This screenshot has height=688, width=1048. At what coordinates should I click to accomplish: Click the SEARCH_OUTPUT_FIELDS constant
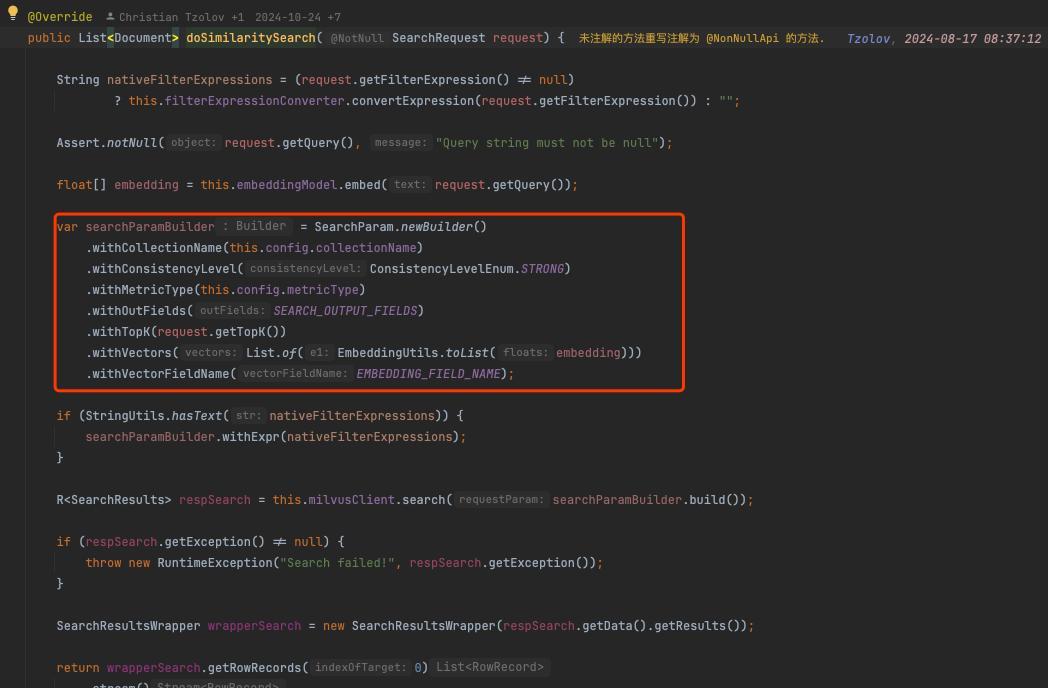(345, 311)
